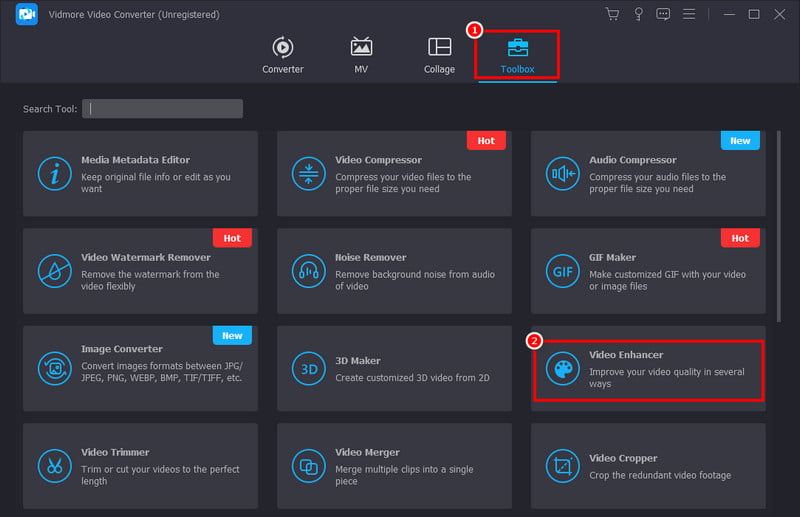This screenshot has width=800, height=517.
Task: Click the Video Cropper crop icon
Action: pyautogui.click(x=563, y=466)
